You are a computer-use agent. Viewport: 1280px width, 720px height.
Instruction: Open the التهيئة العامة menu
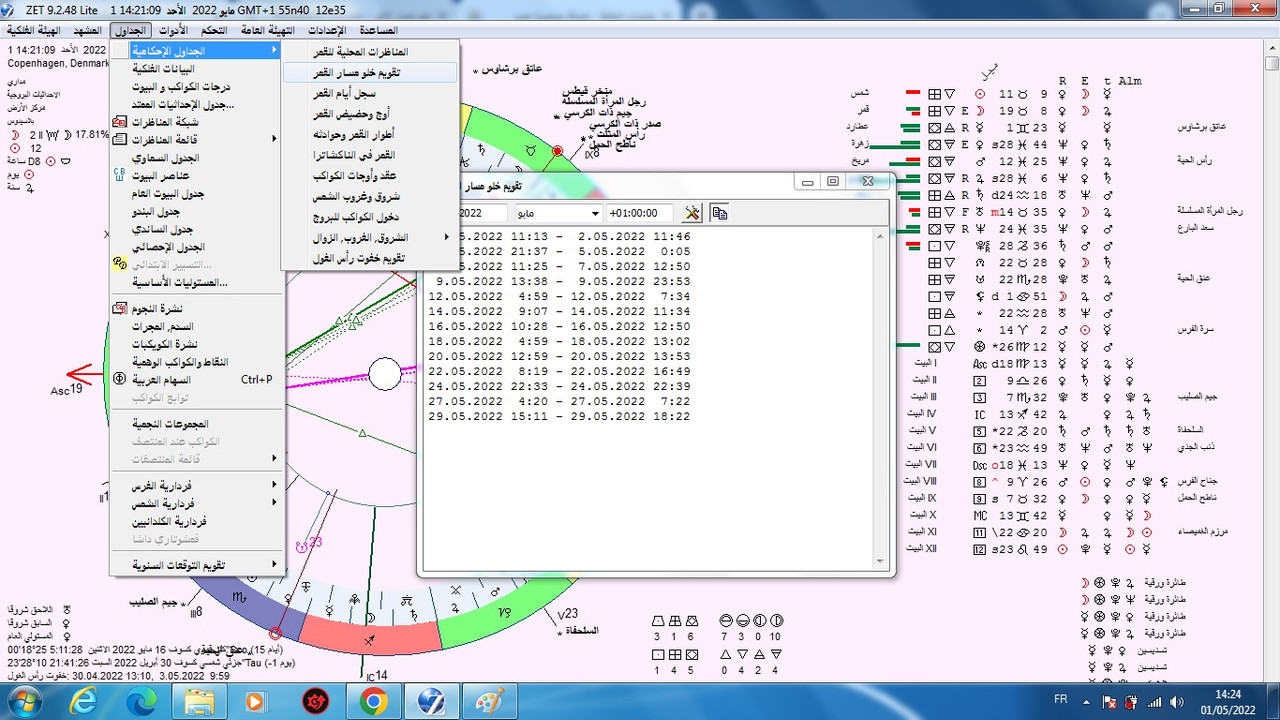tap(267, 31)
